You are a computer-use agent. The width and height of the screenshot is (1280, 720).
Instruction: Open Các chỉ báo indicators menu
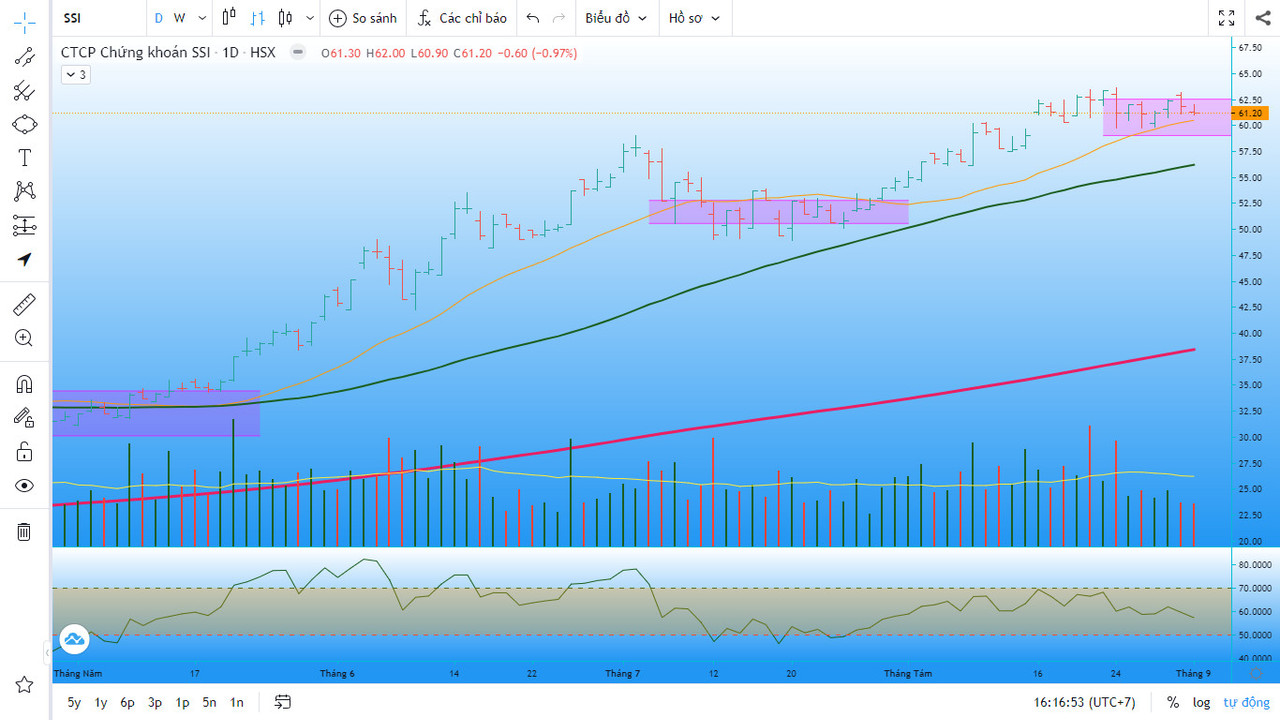click(x=462, y=18)
